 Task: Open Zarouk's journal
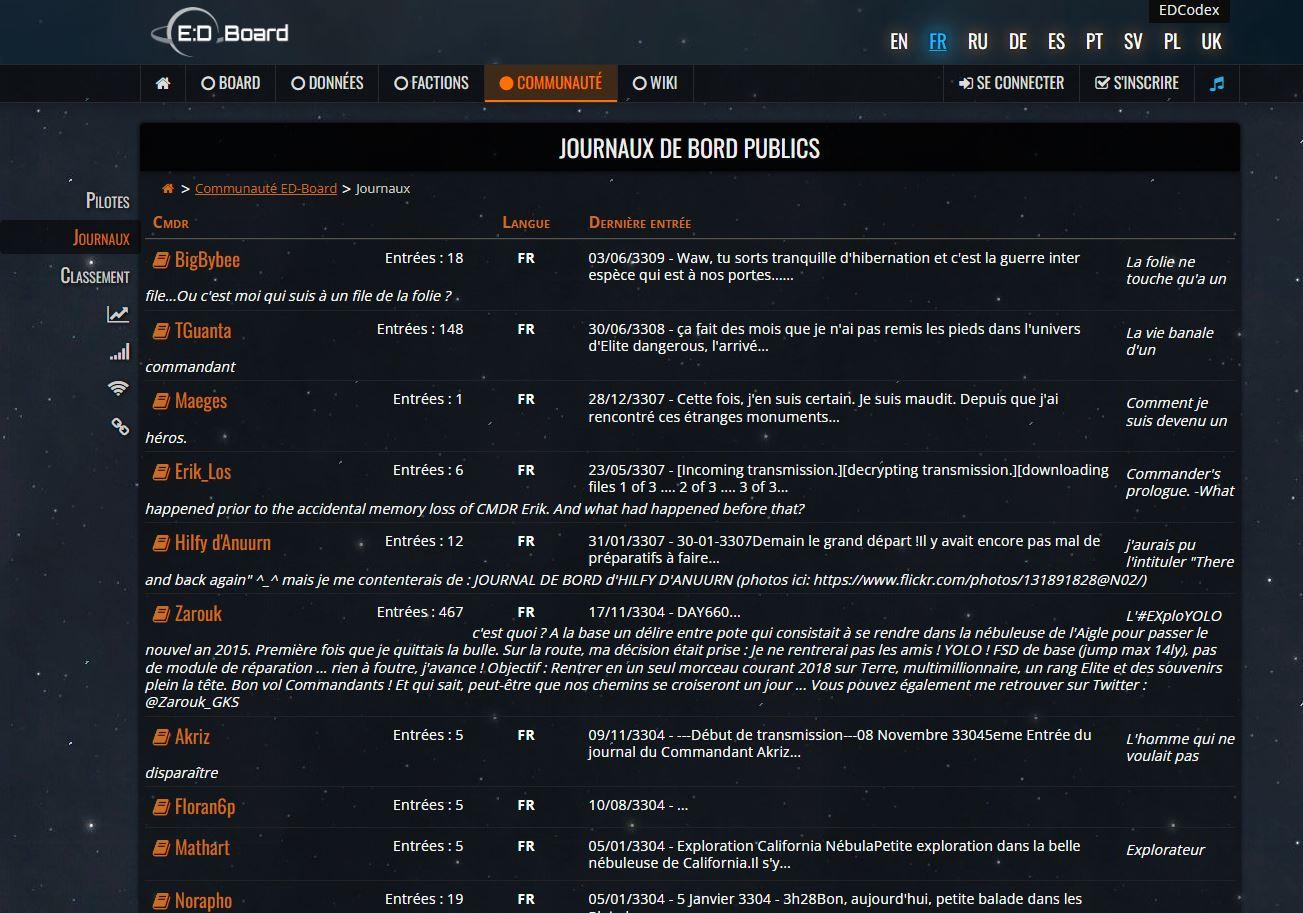[x=198, y=614]
